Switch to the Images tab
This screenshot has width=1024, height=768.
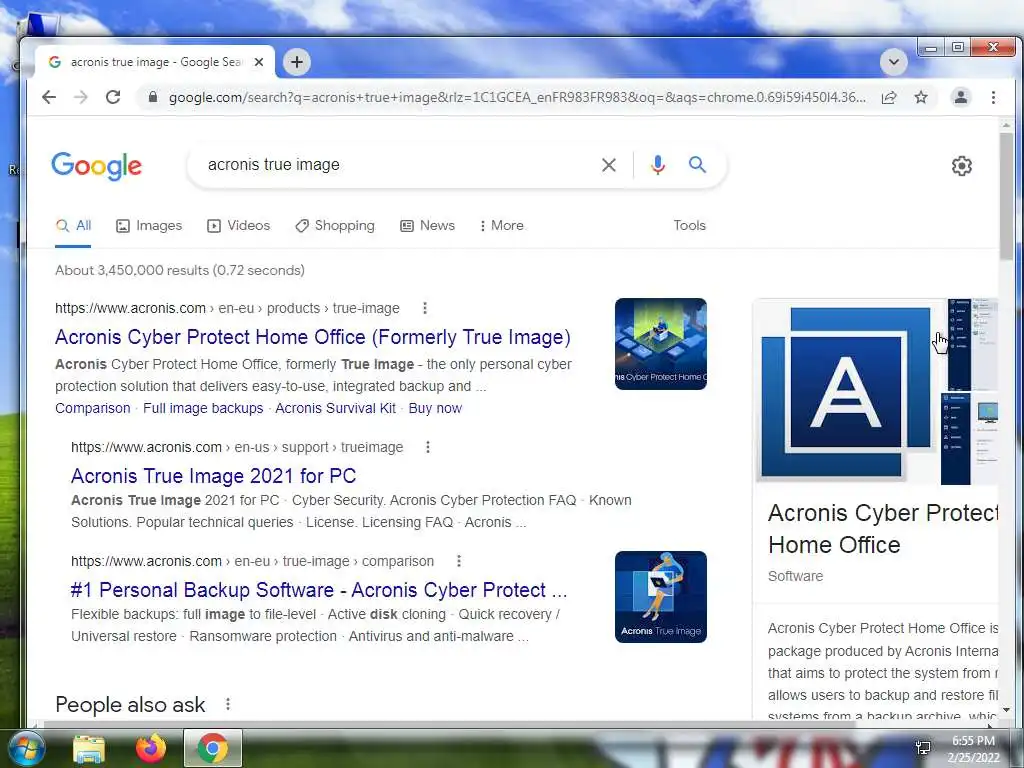(149, 226)
